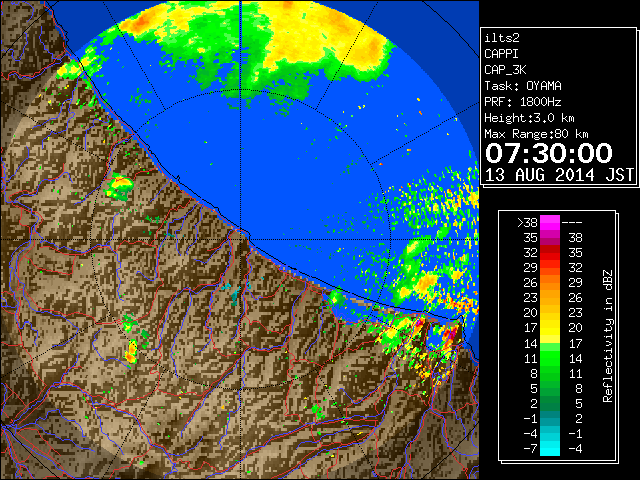Select the 'CAP_3K' text

point(505,70)
